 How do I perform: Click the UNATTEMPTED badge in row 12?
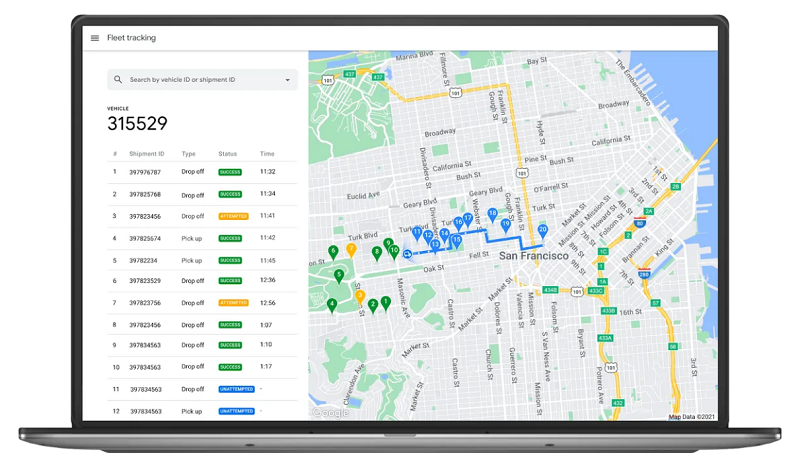(x=236, y=411)
